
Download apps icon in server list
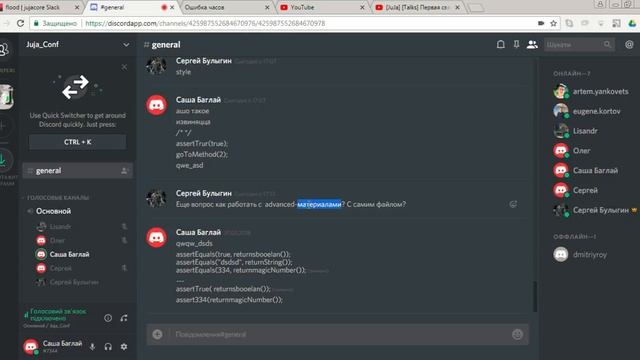tap(4, 160)
